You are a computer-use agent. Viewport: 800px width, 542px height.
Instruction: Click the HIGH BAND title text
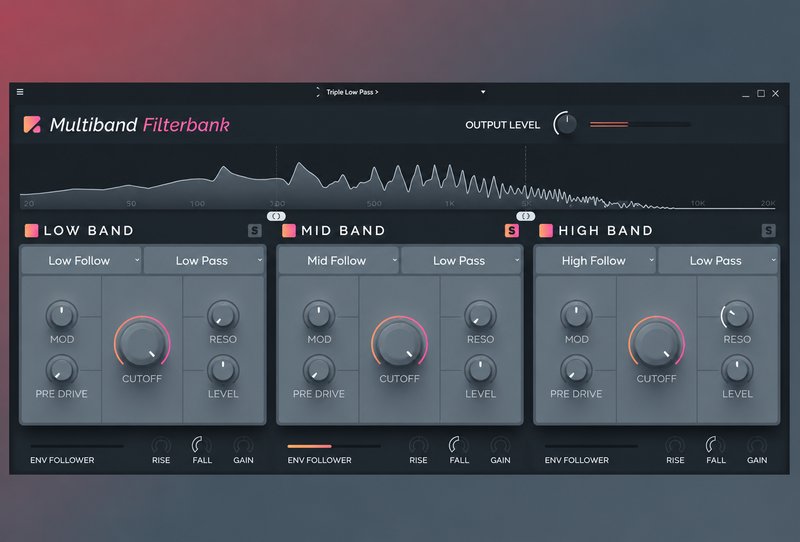606,231
